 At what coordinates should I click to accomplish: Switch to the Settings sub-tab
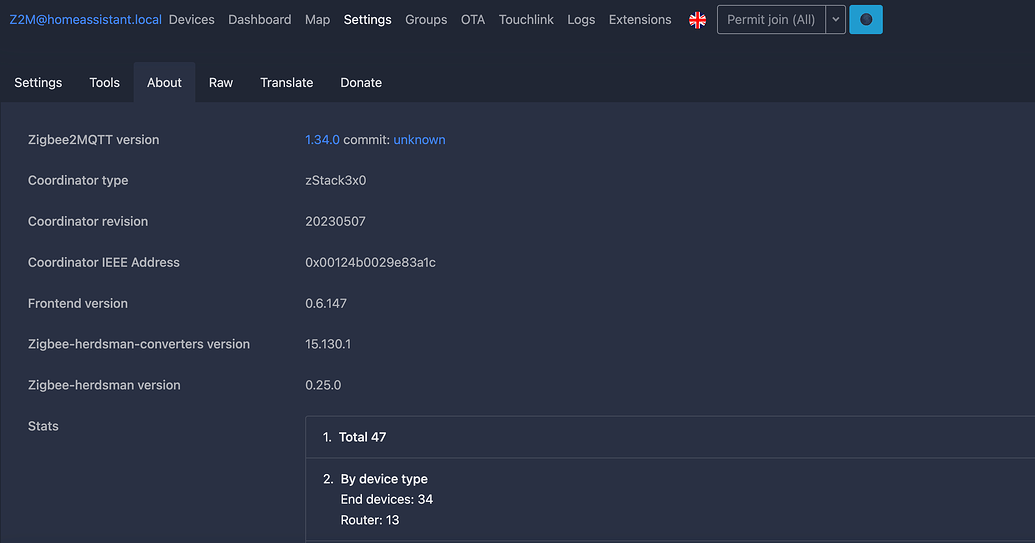[x=38, y=82]
